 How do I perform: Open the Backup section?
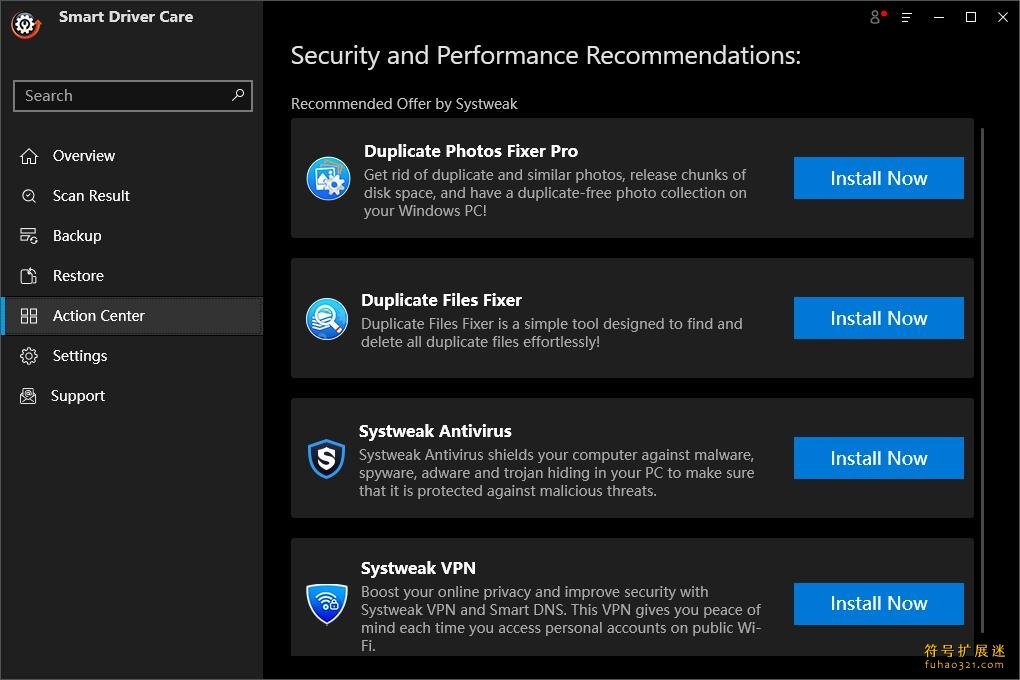click(x=132, y=236)
